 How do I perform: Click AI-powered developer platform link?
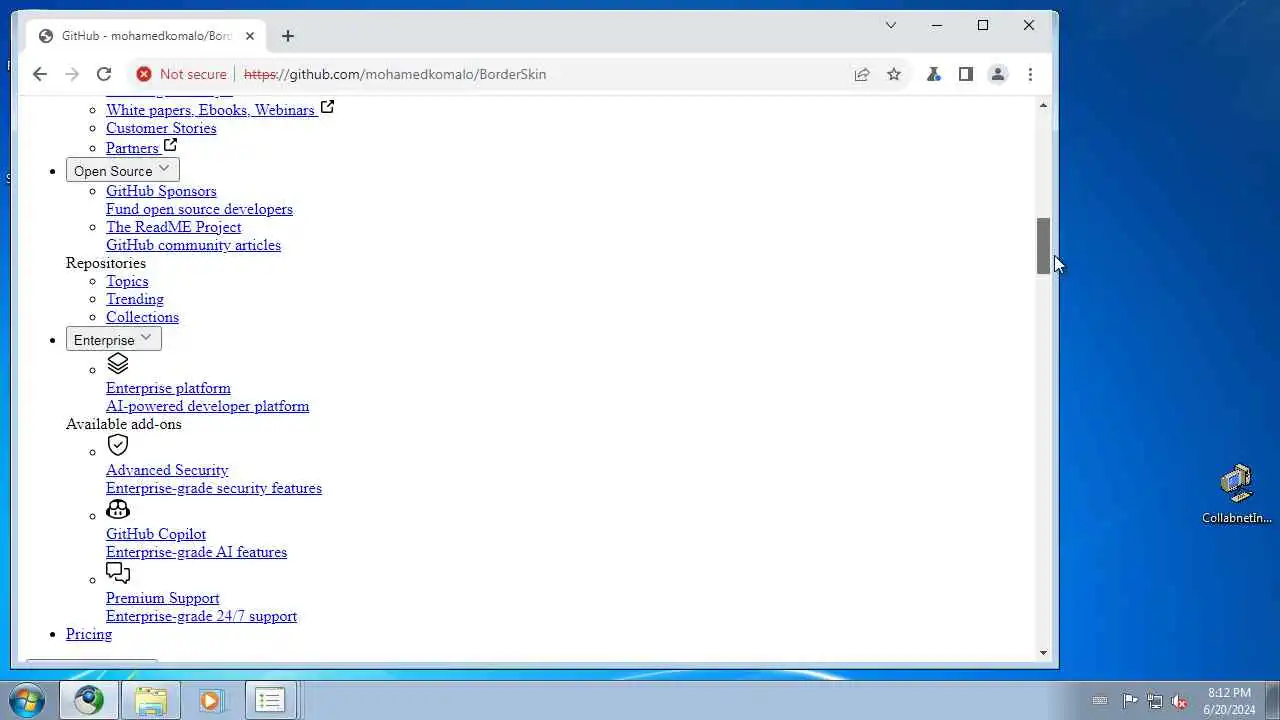207,406
